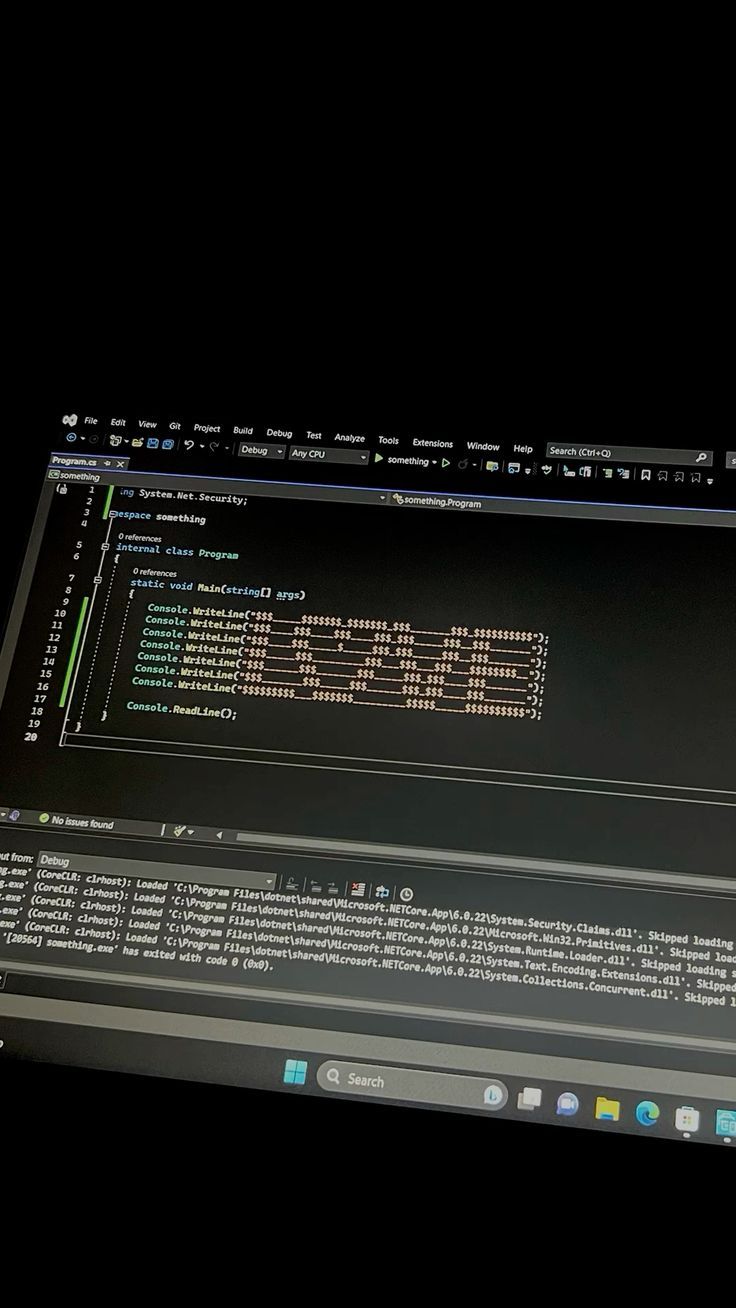
Task: Click the Undo toolbar icon
Action: tap(189, 445)
